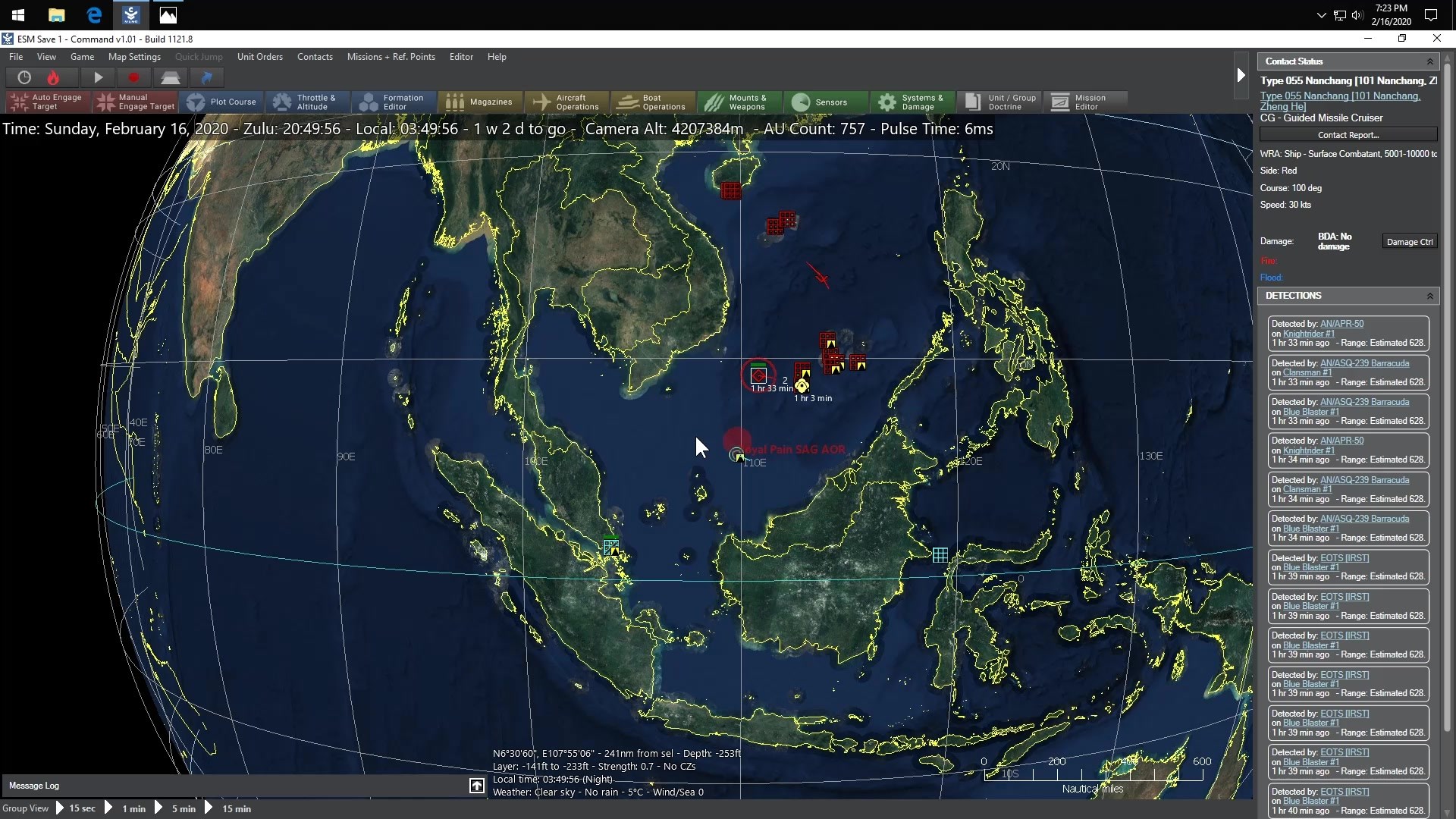Image resolution: width=1456 pixels, height=819 pixels.
Task: Open Throttle & Altitude settings
Action: (x=308, y=102)
